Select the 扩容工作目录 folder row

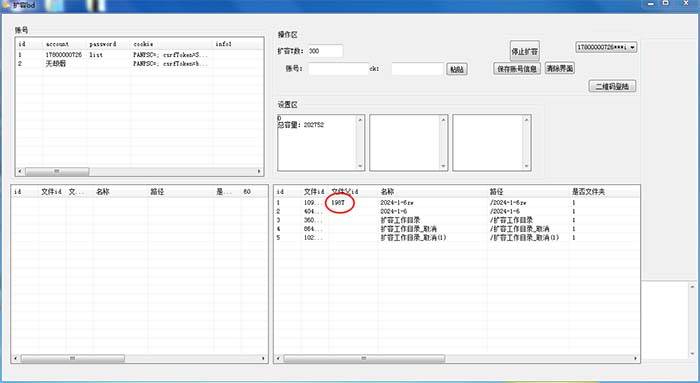click(456, 220)
